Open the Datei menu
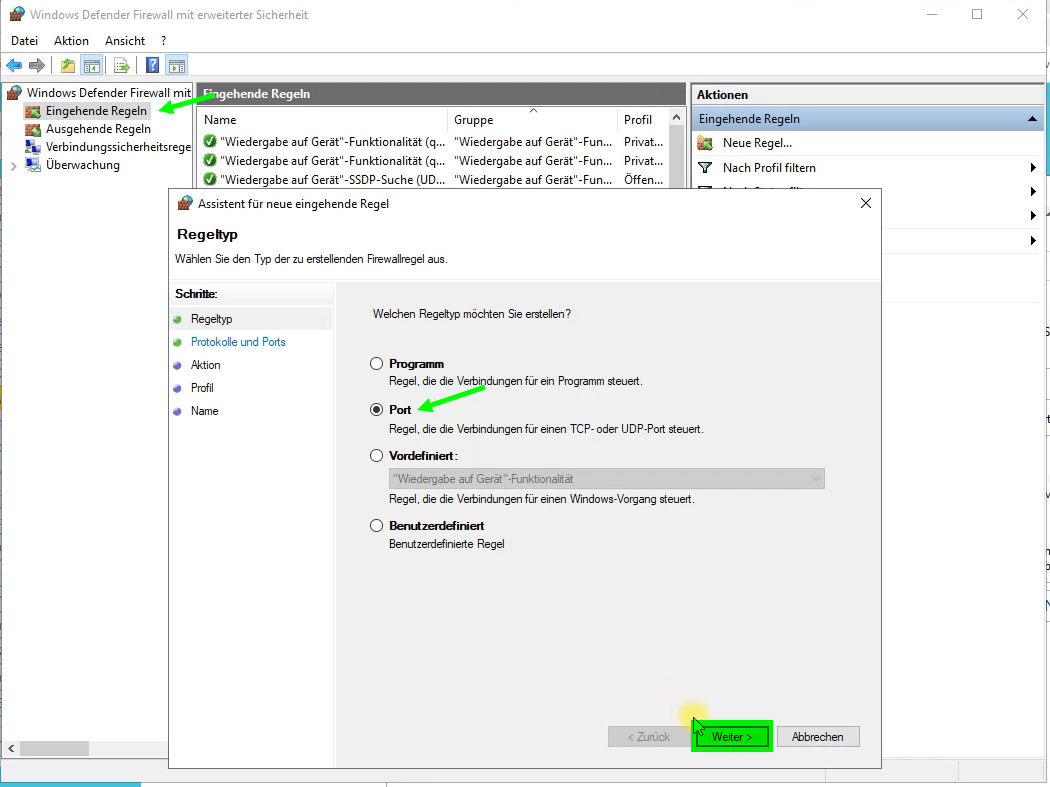1050x787 pixels. pos(24,41)
